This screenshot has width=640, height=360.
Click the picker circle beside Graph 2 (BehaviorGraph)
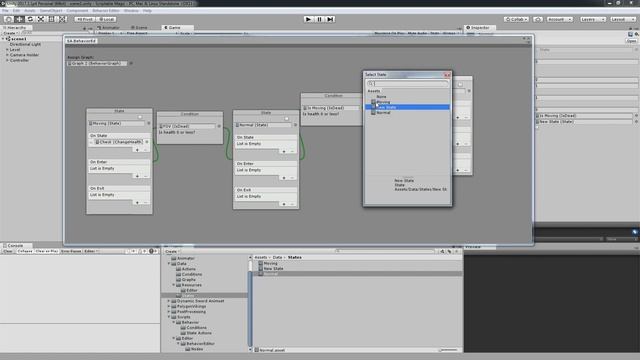coord(131,63)
